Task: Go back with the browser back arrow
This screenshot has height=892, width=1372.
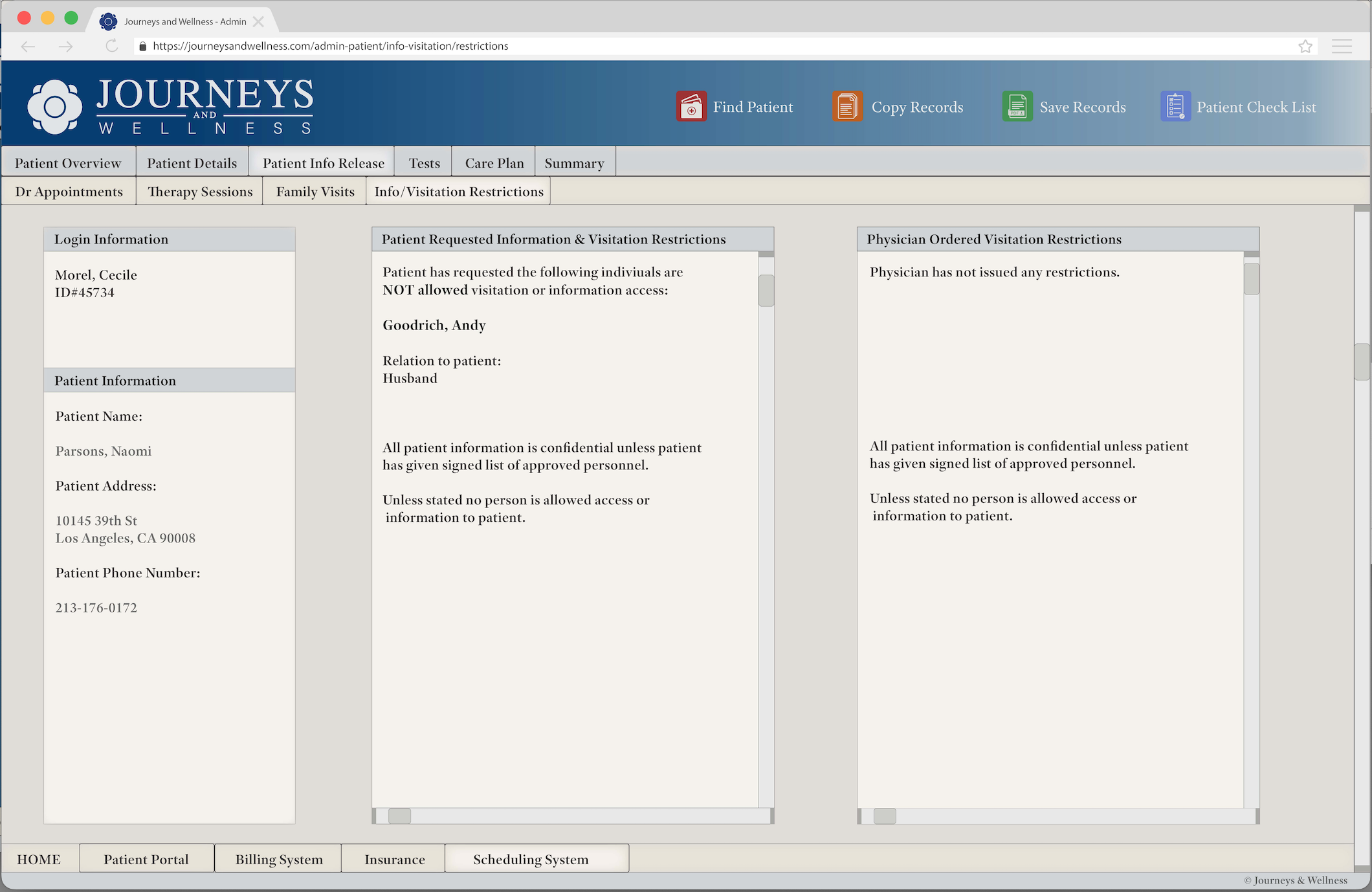Action: coord(28,46)
